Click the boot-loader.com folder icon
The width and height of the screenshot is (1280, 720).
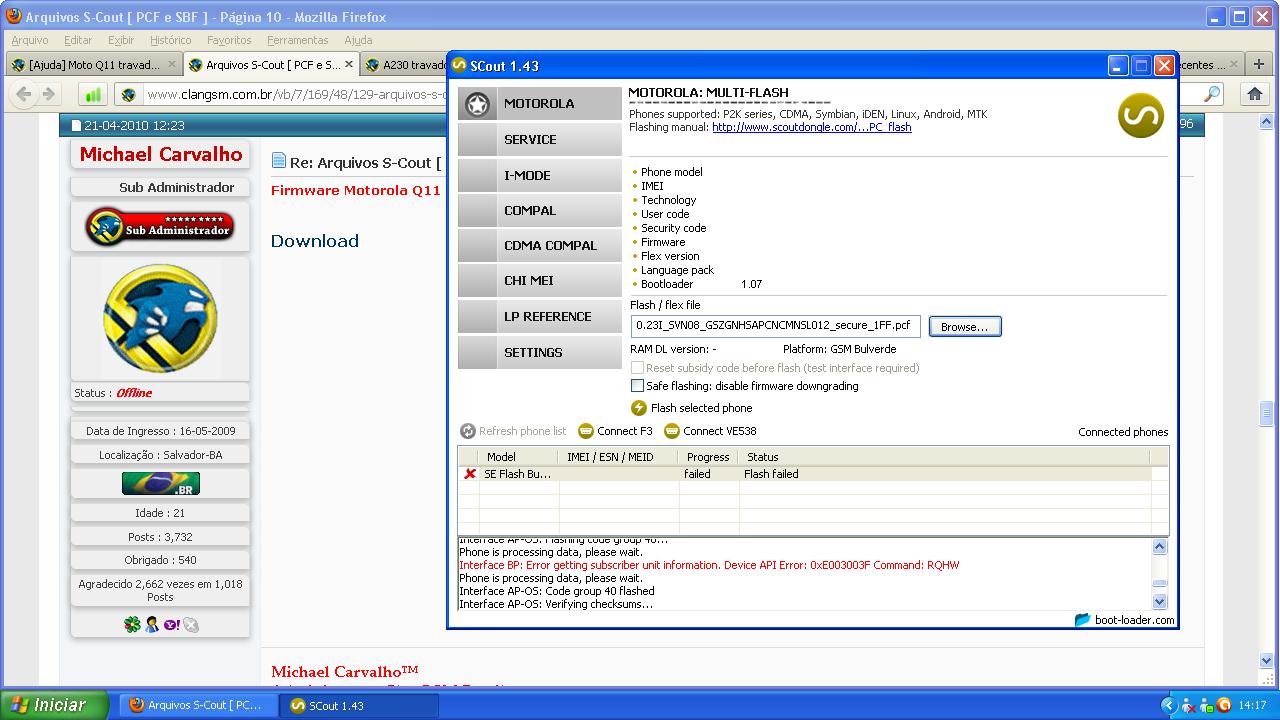(x=1083, y=620)
